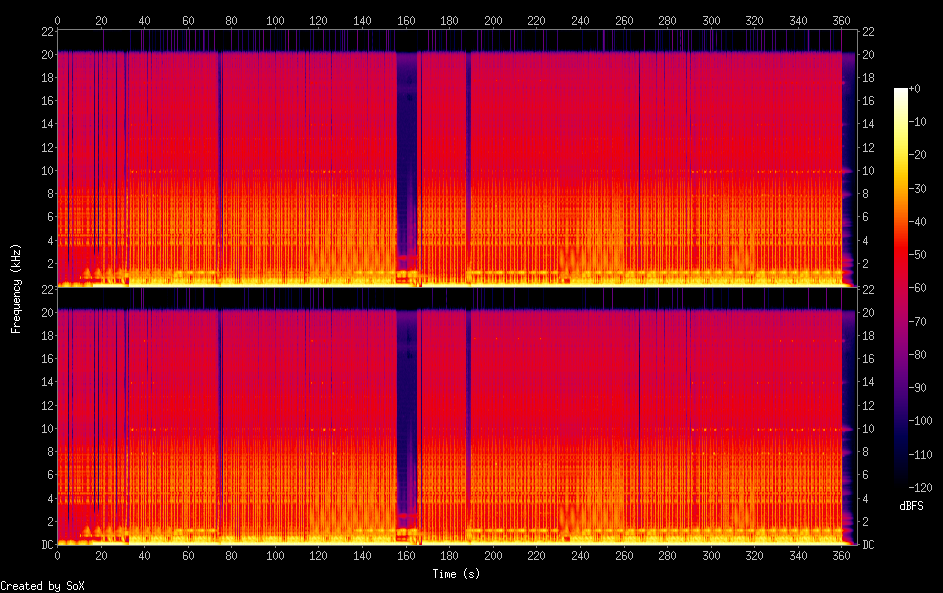Select the "100" tick on the top time axis
Screen dimensions: 943x593
[x=275, y=20]
